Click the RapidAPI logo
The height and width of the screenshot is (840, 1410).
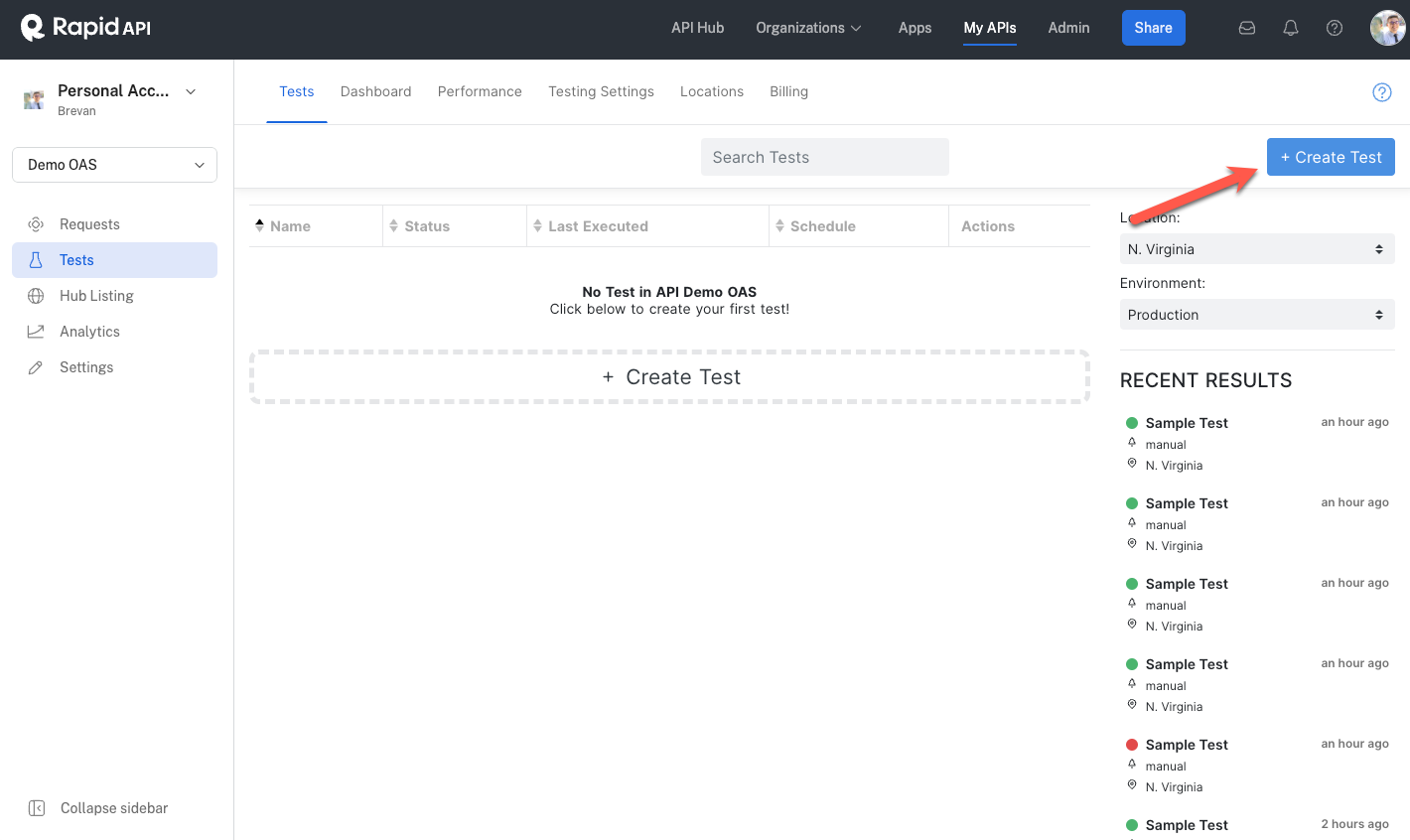(85, 28)
